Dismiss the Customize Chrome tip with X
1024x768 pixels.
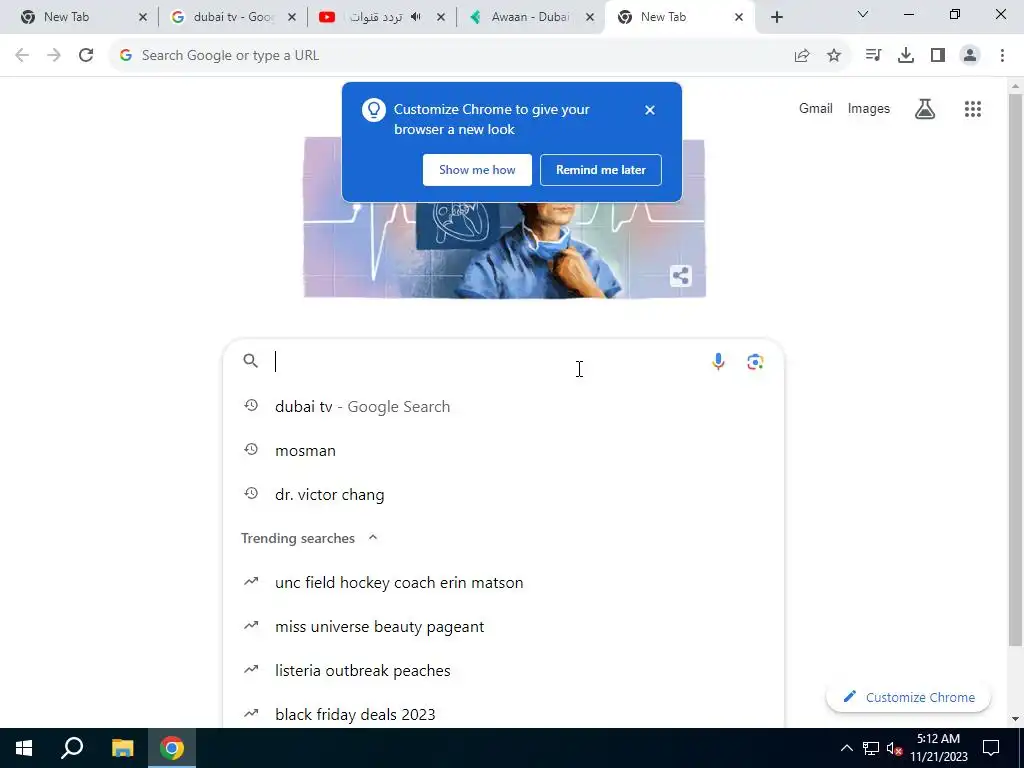650,110
